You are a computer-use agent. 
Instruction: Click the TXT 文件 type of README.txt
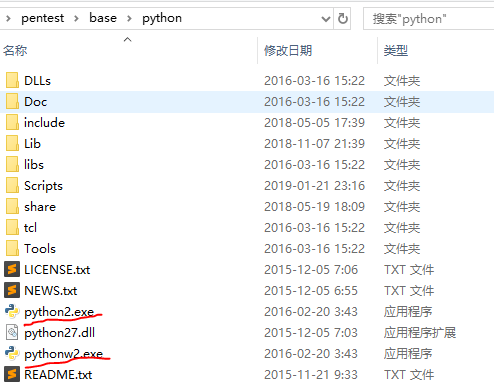[x=409, y=375]
